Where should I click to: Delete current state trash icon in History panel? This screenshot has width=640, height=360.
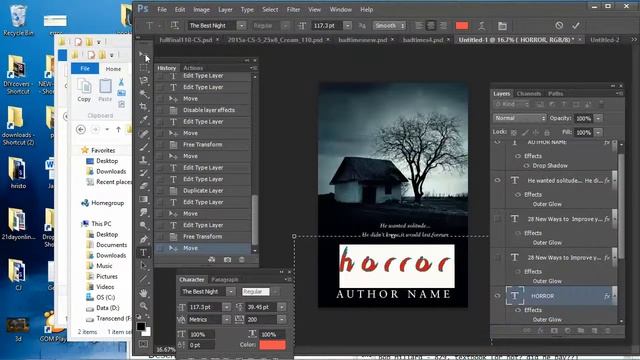pos(242,260)
